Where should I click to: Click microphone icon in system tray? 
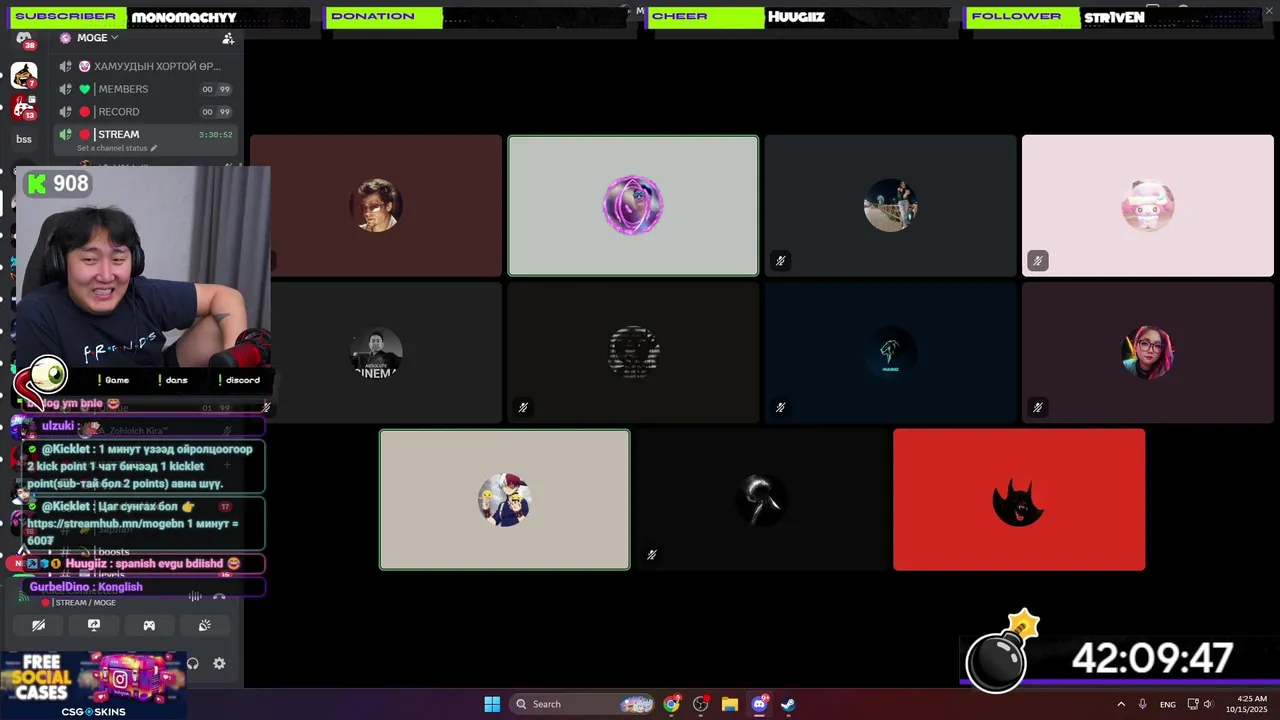[1143, 704]
